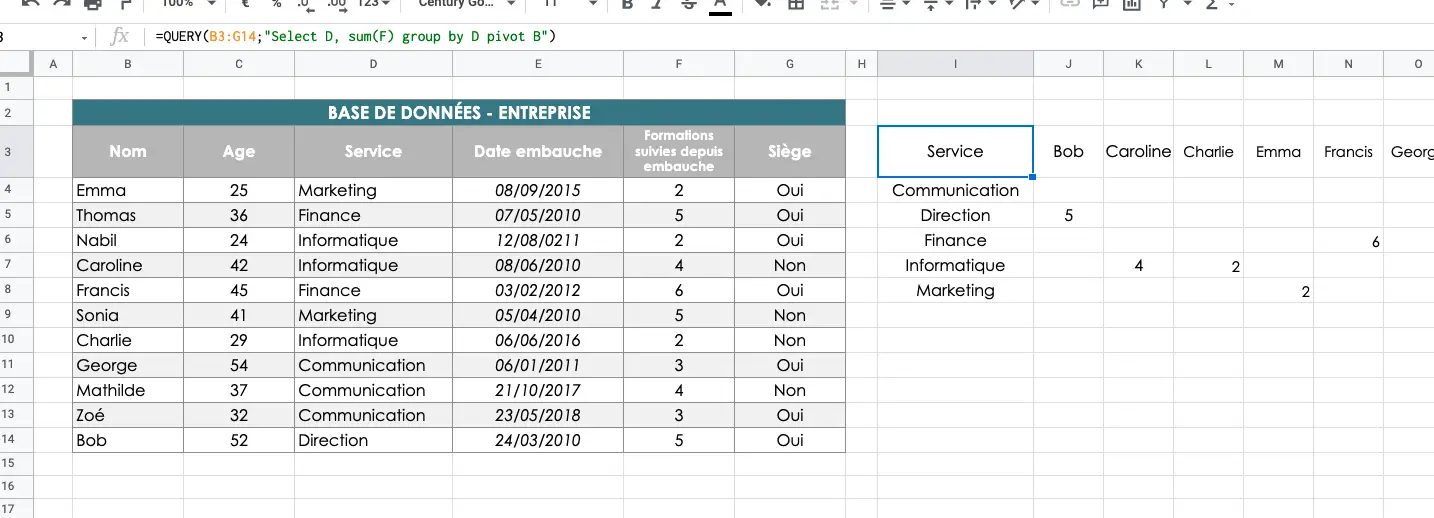The image size is (1434, 518).
Task: Click the Caroline pivot column header
Action: point(1138,152)
